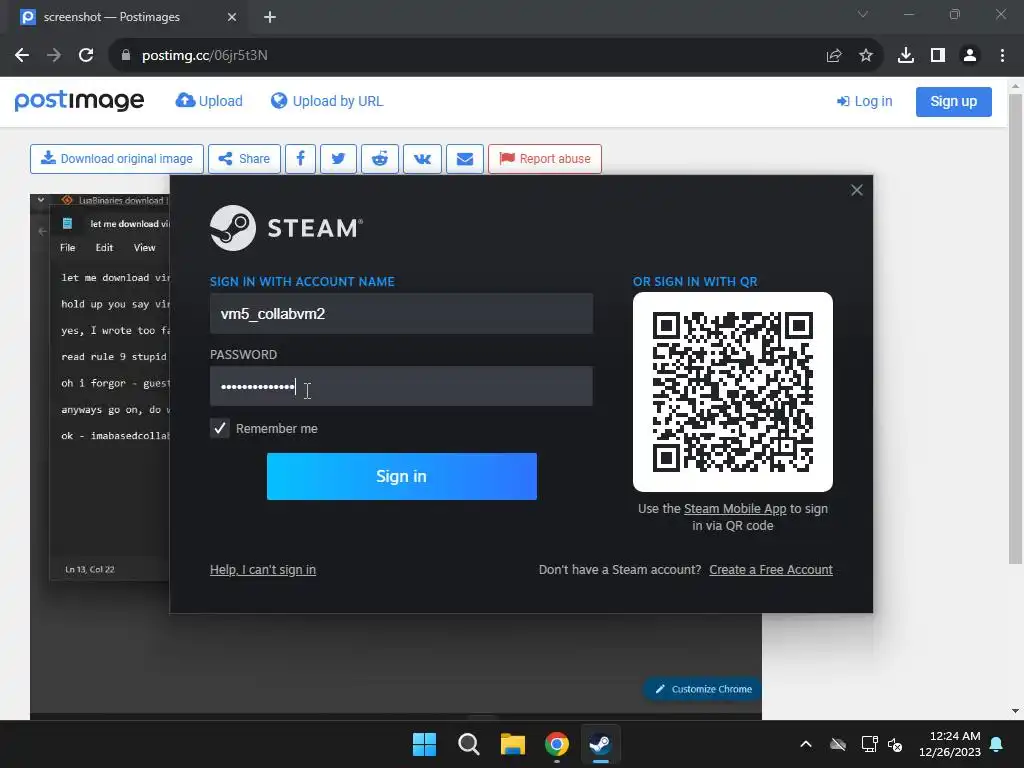Click Create a Free Account link

(x=771, y=569)
